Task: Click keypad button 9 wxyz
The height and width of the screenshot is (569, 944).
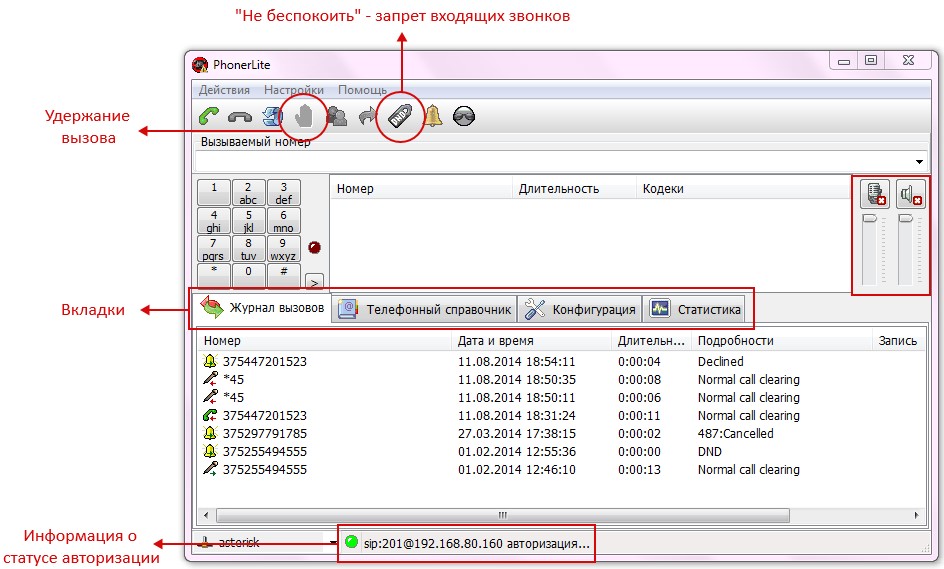Action: click(284, 249)
